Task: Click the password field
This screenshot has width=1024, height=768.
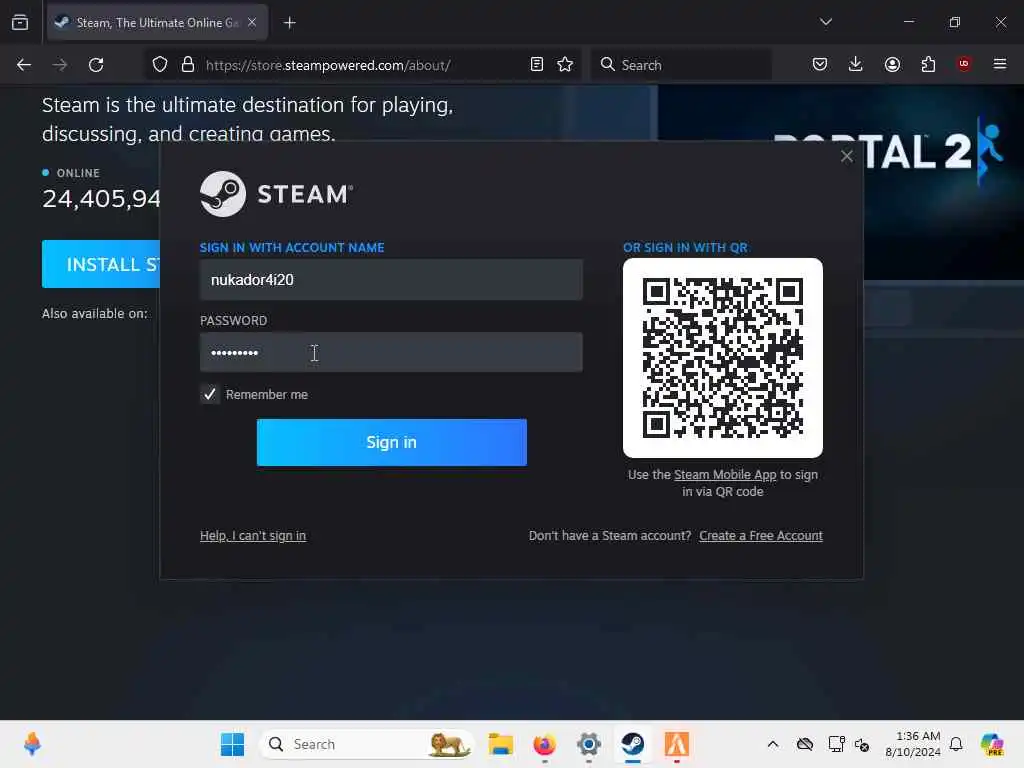Action: tap(391, 353)
